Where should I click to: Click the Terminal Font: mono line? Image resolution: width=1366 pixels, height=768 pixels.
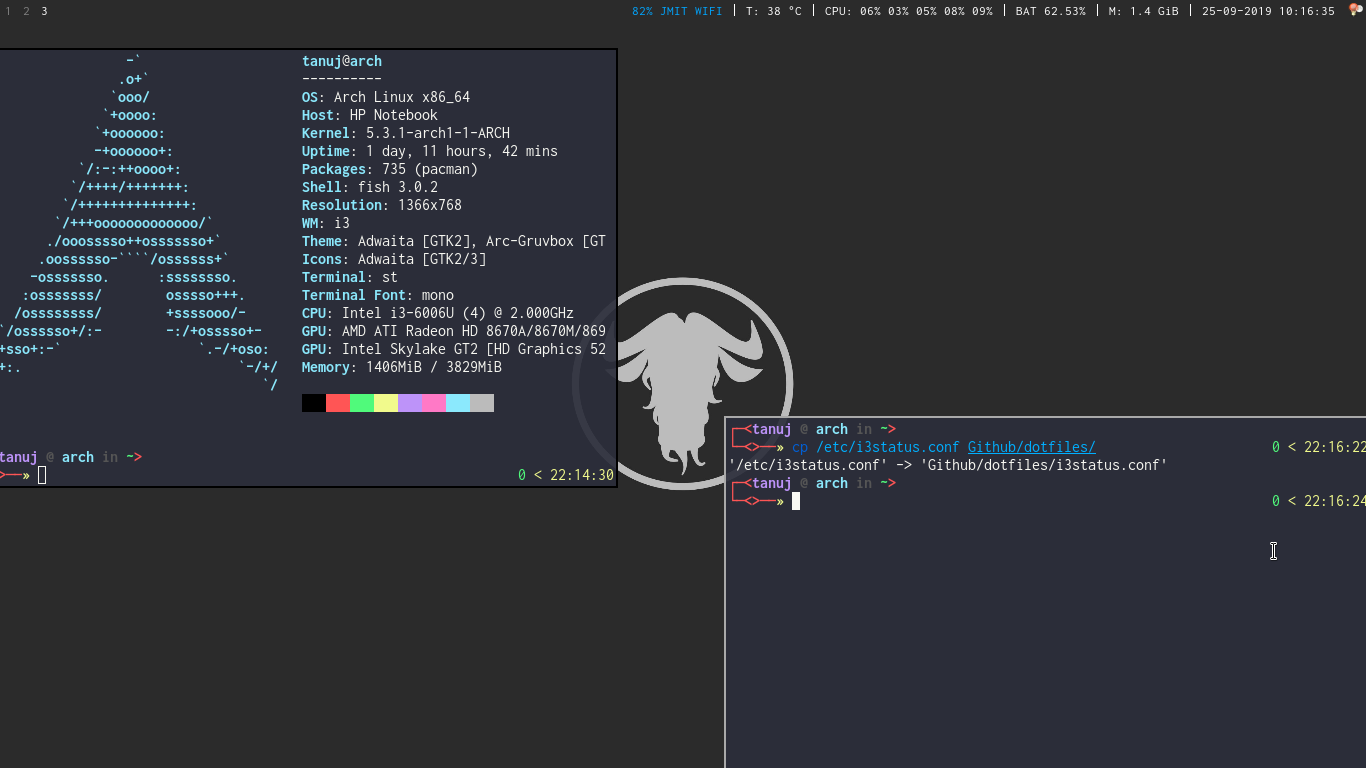pos(378,295)
